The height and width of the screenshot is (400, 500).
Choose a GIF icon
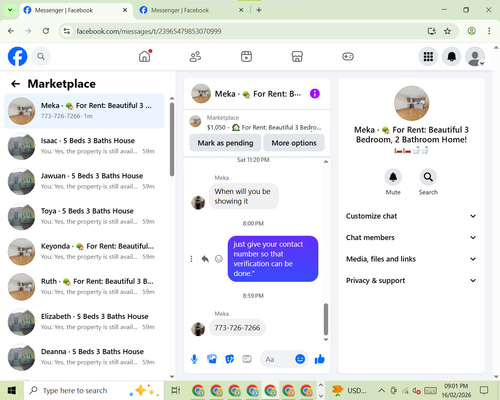tap(247, 359)
